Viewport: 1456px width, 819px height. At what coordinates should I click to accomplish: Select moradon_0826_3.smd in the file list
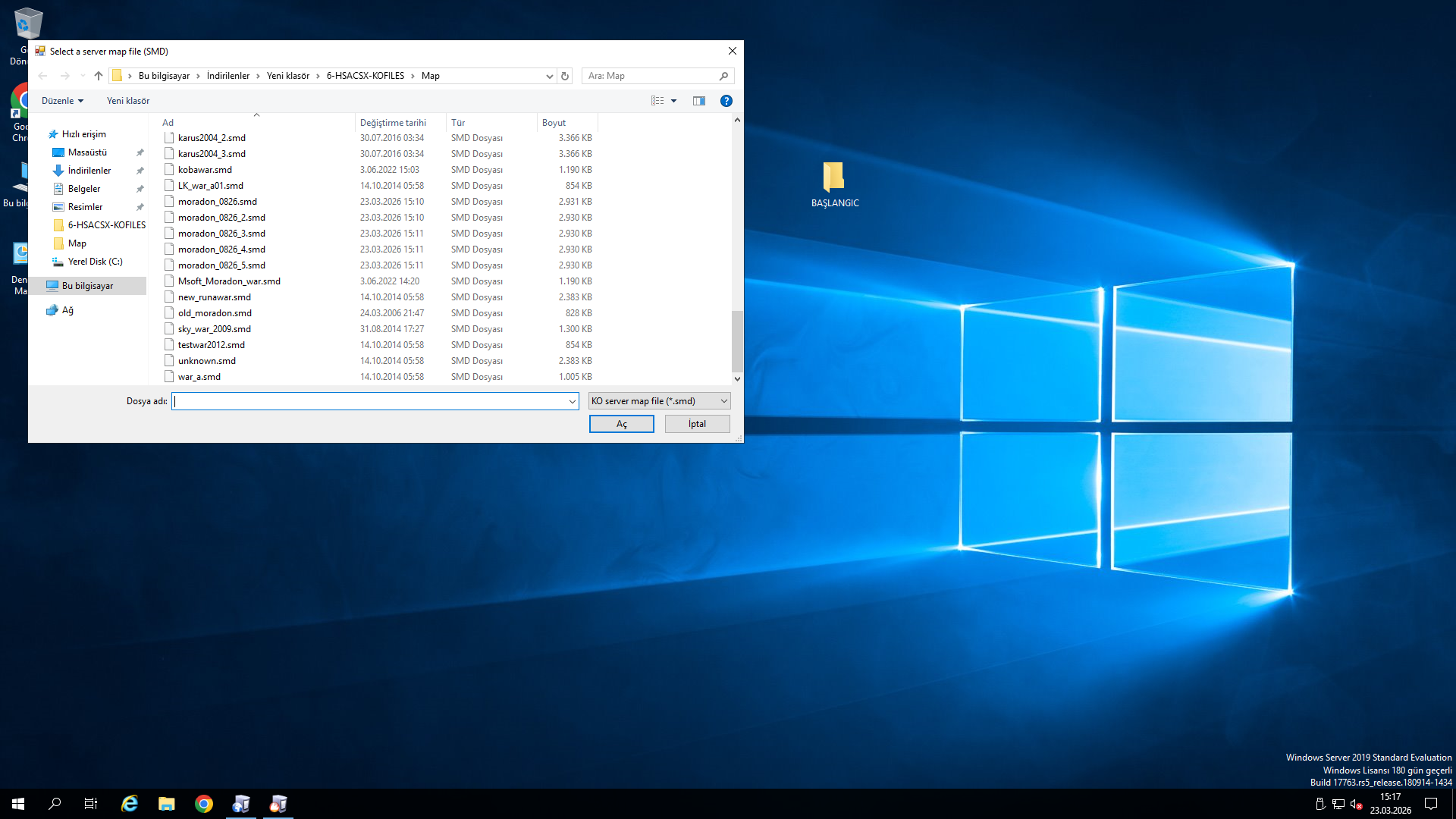point(221,234)
